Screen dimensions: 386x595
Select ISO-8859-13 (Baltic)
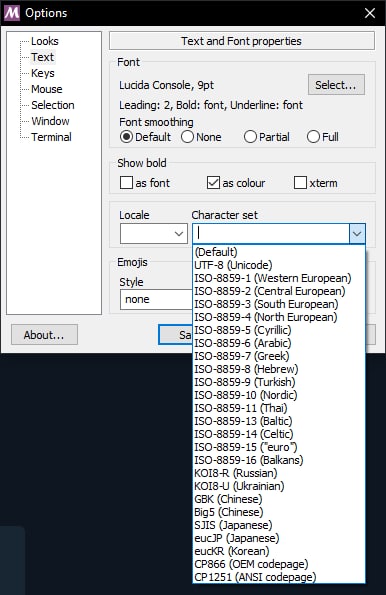pos(279,421)
